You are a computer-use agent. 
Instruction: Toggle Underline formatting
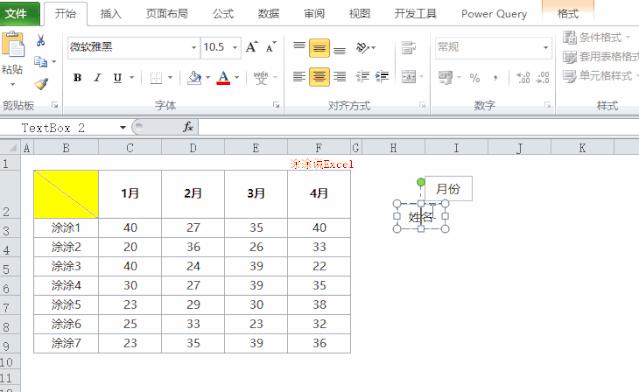pos(117,77)
